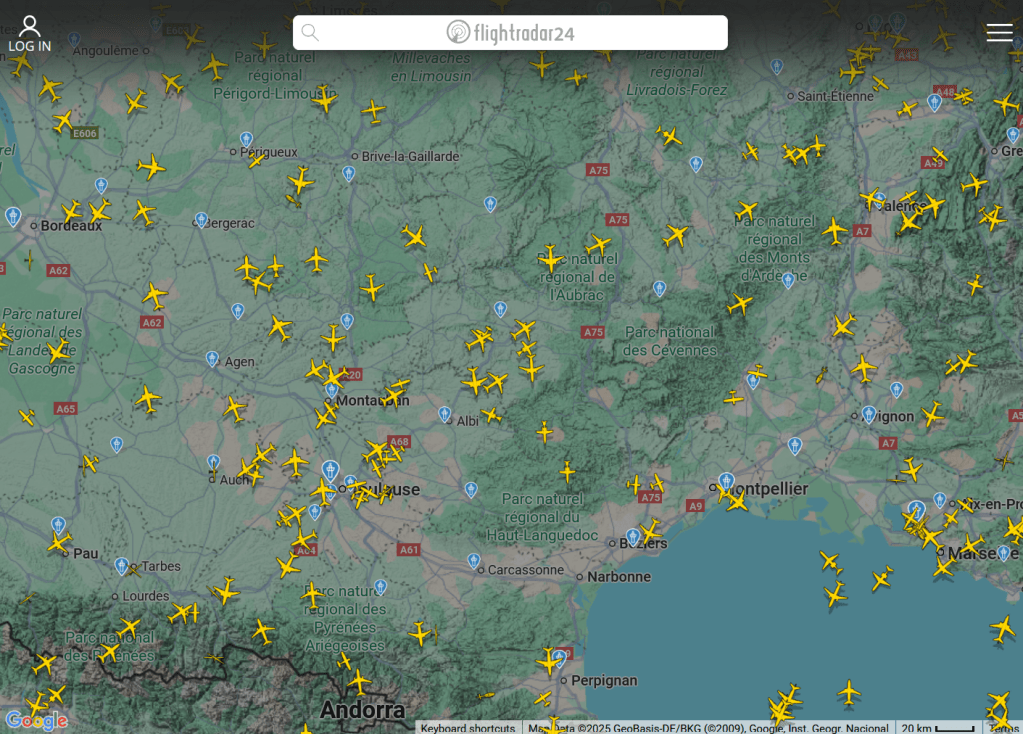Select the Brive-la-Gaillarde airport pin

coord(348,173)
